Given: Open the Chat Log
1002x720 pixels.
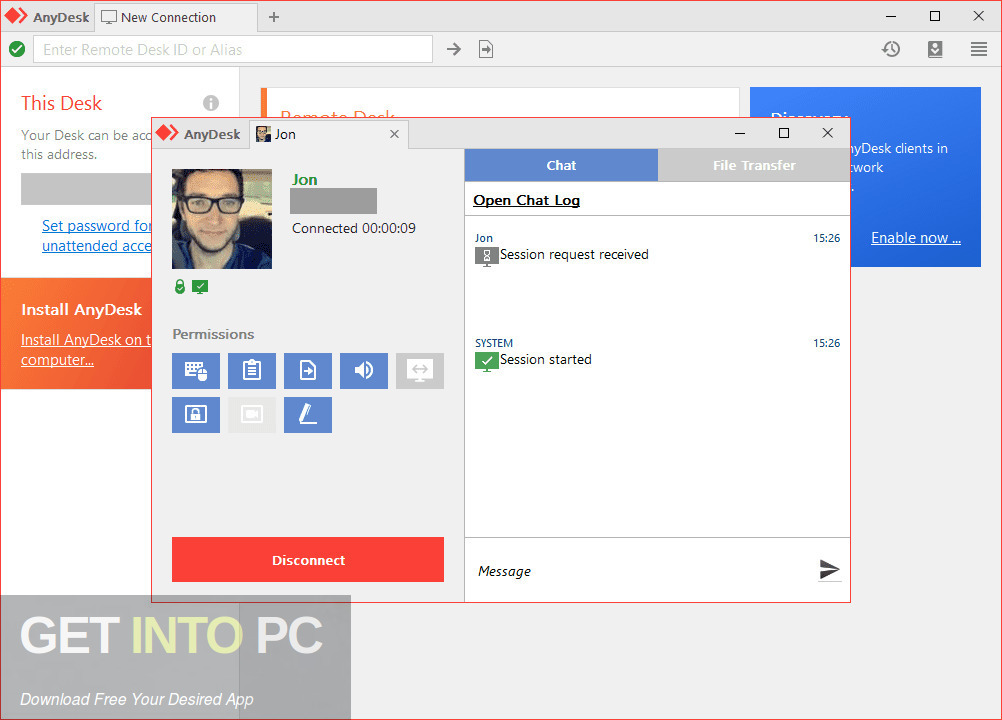Looking at the screenshot, I should (526, 200).
